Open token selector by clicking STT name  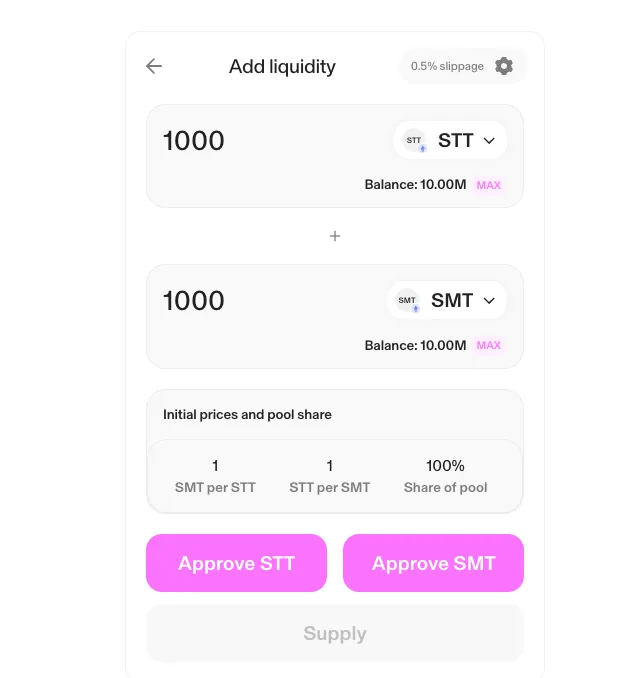tap(456, 141)
